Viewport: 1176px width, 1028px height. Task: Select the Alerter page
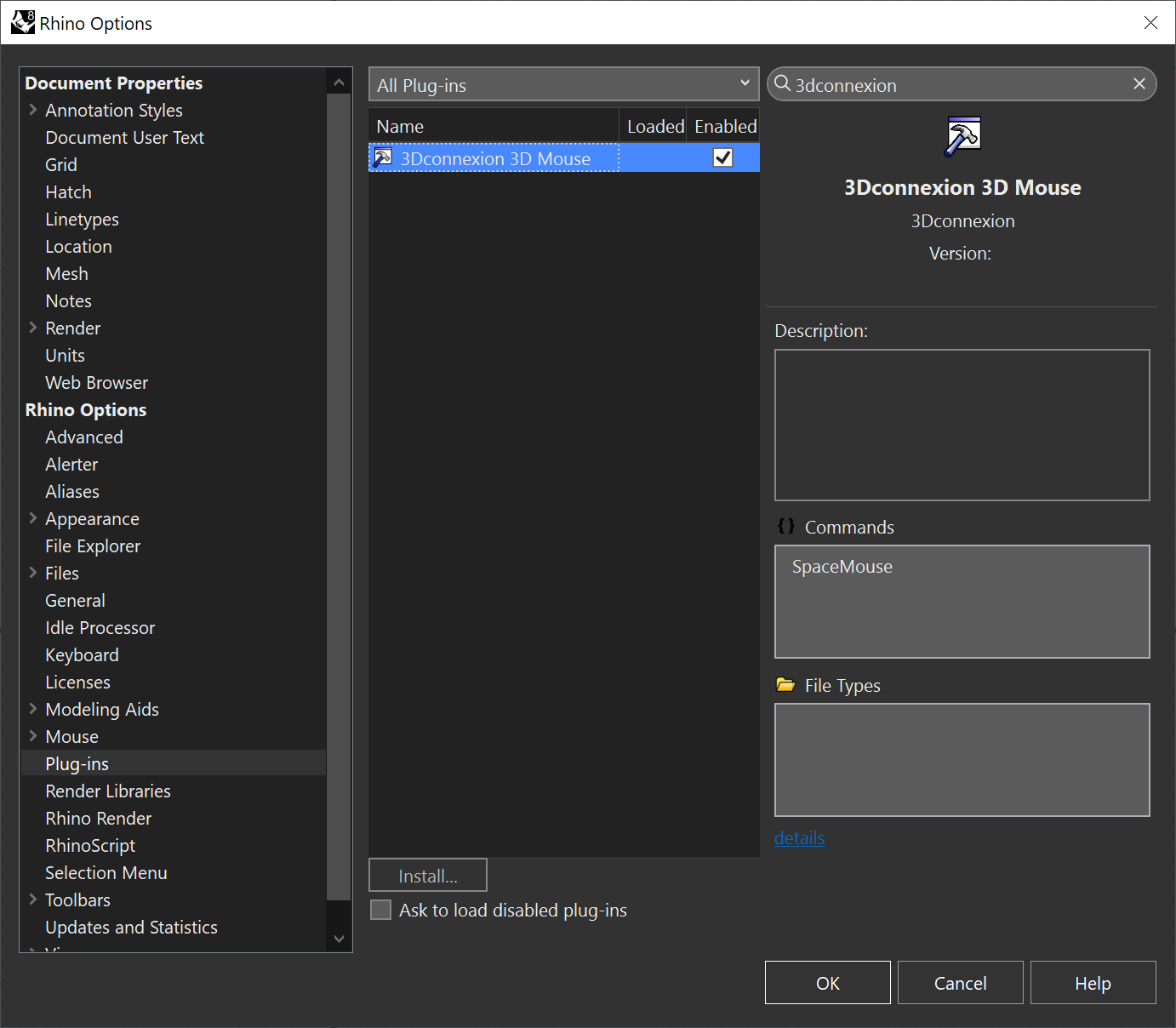[71, 464]
